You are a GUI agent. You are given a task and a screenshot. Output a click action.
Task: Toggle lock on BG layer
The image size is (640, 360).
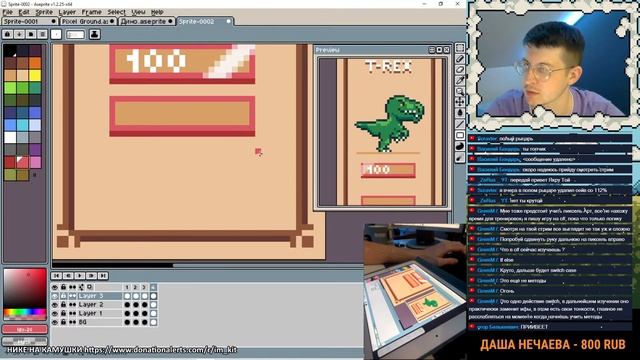pos(63,322)
